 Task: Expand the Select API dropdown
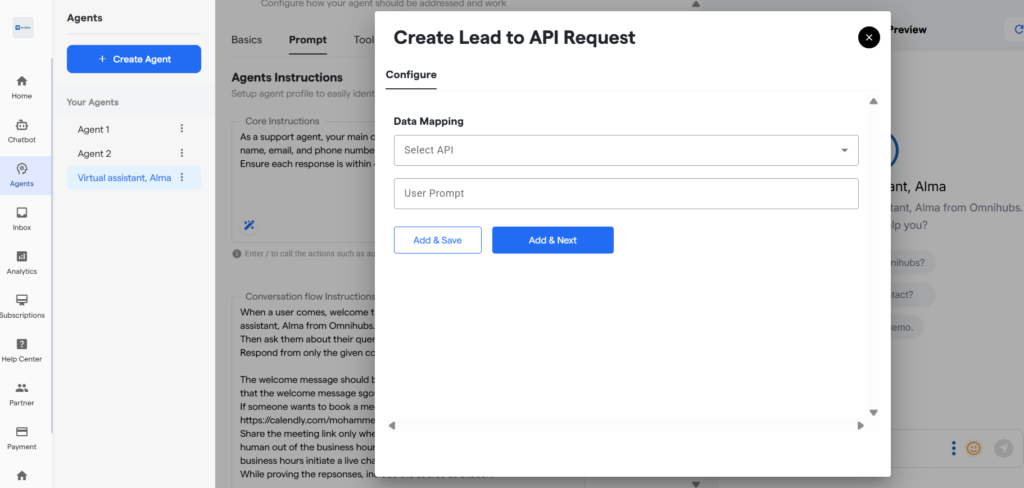(625, 150)
